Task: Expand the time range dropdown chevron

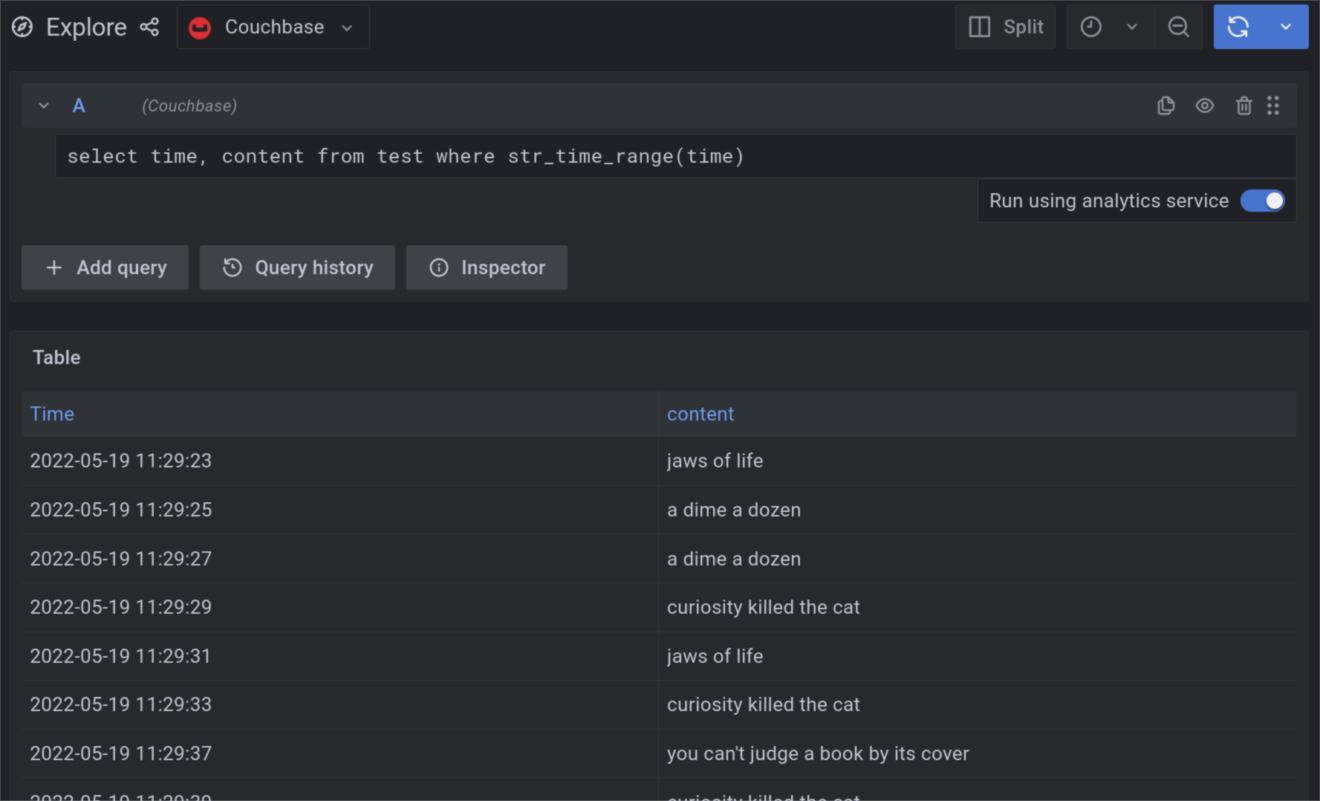Action: [1132, 27]
